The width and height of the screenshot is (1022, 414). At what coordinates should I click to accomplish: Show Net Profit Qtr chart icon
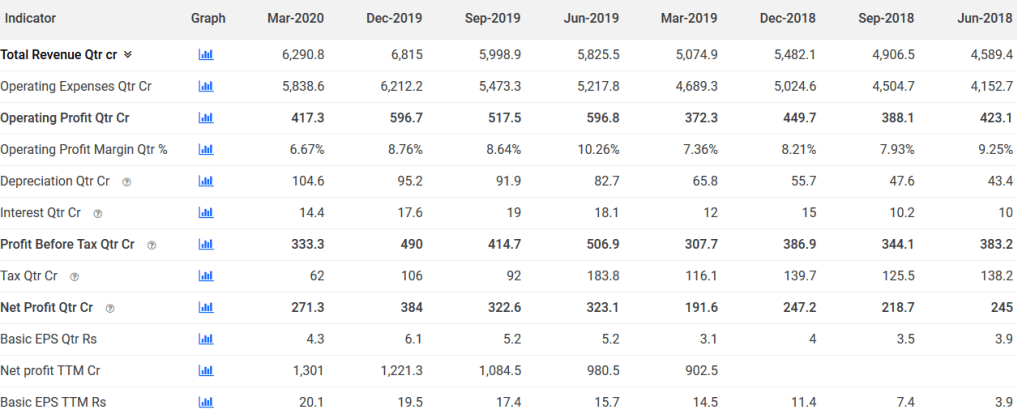point(206,308)
